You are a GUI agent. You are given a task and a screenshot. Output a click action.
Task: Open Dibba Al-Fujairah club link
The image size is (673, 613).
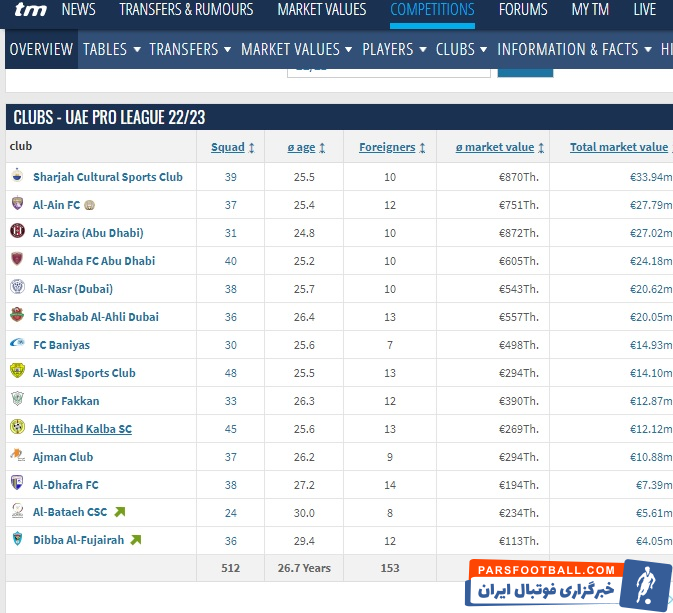(80, 541)
